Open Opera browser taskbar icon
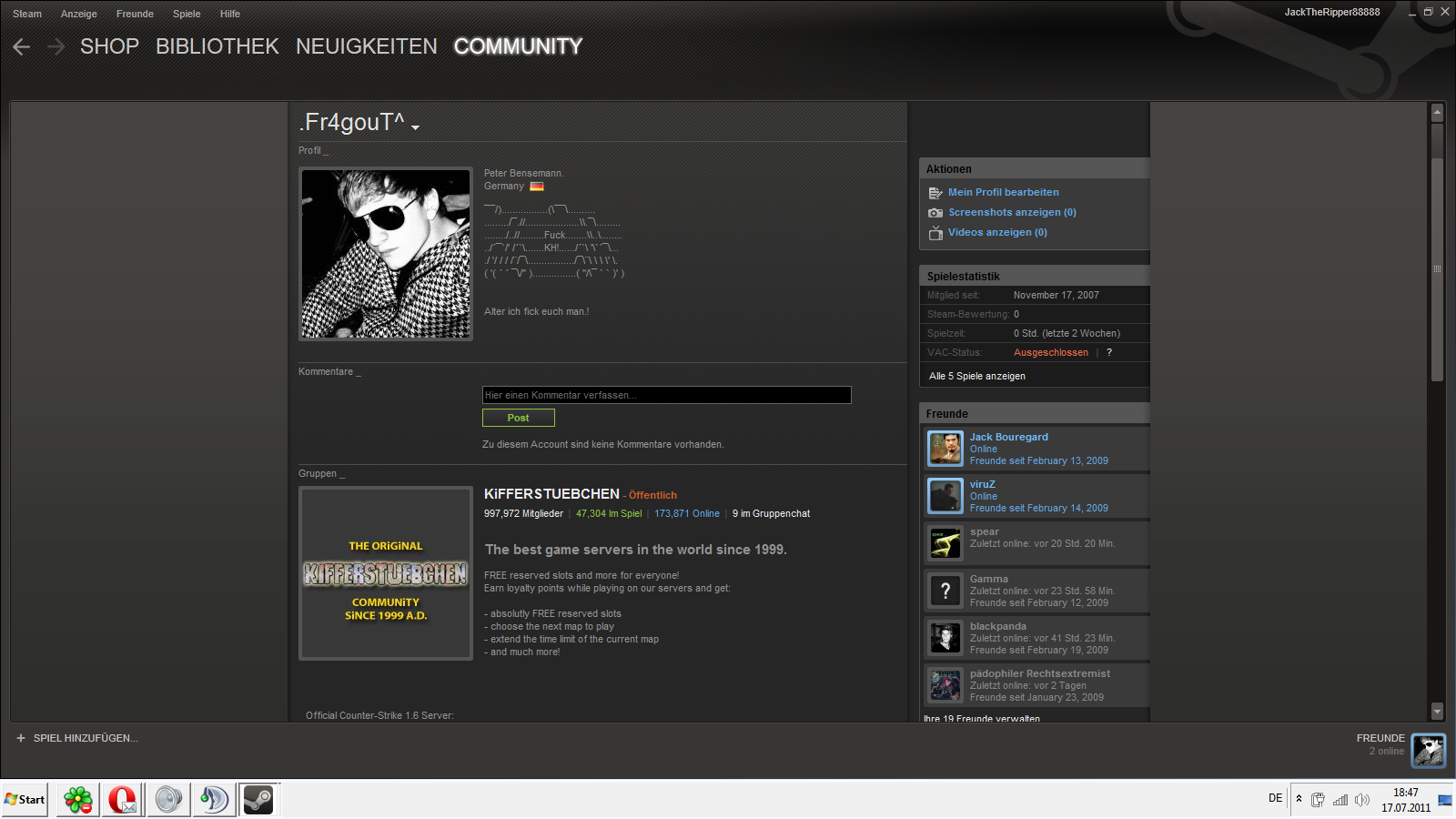 click(122, 800)
